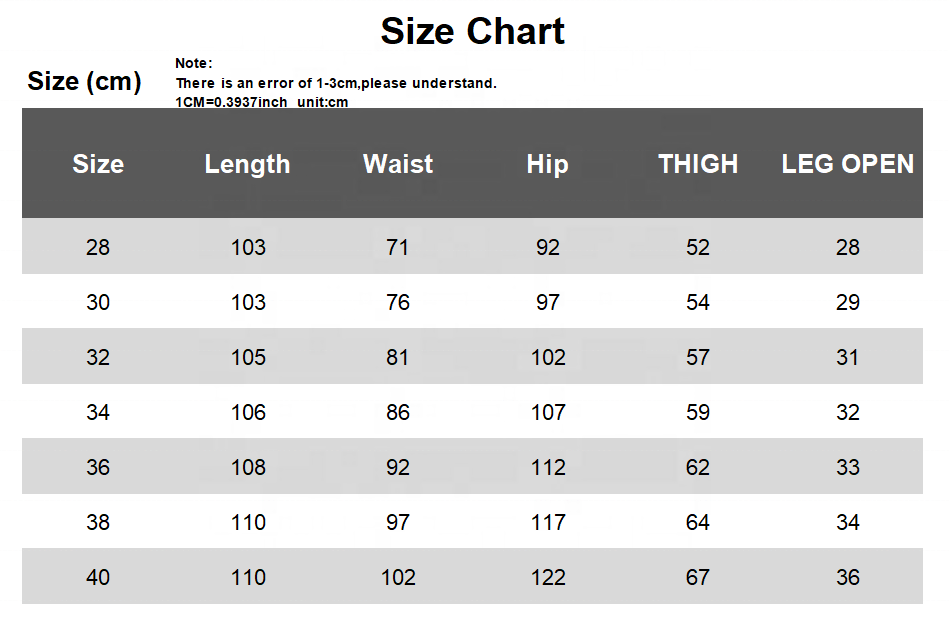Click hip value 122 in size 40 row
949x618 pixels.
[x=548, y=577]
